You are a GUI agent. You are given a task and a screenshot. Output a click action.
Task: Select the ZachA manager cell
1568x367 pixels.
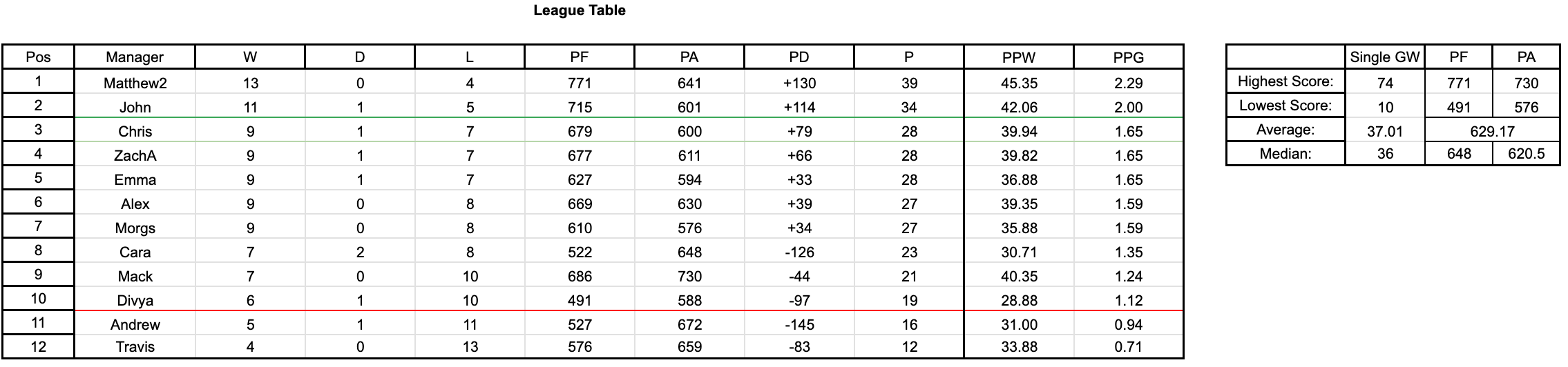135,156
